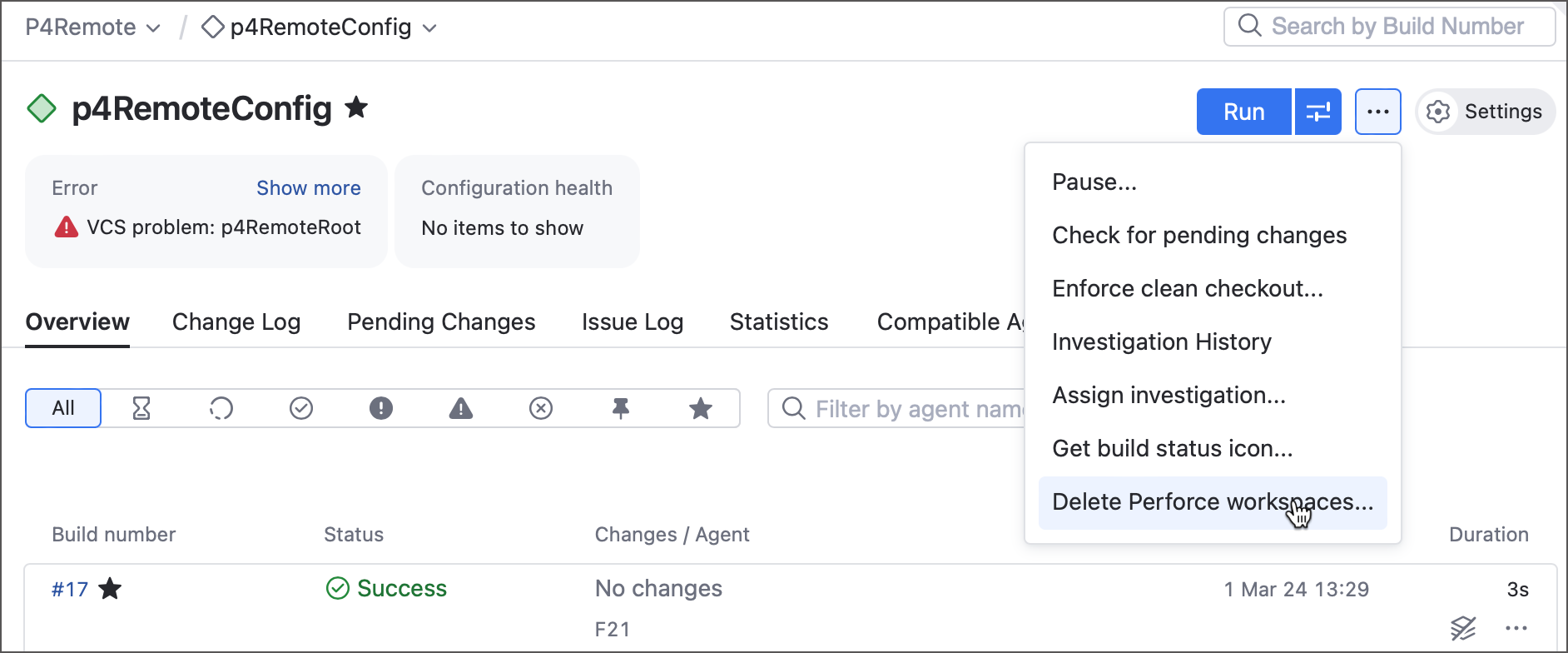Select 'Delete Perforce workspaces...' menu item
1568x653 pixels.
tap(1213, 501)
